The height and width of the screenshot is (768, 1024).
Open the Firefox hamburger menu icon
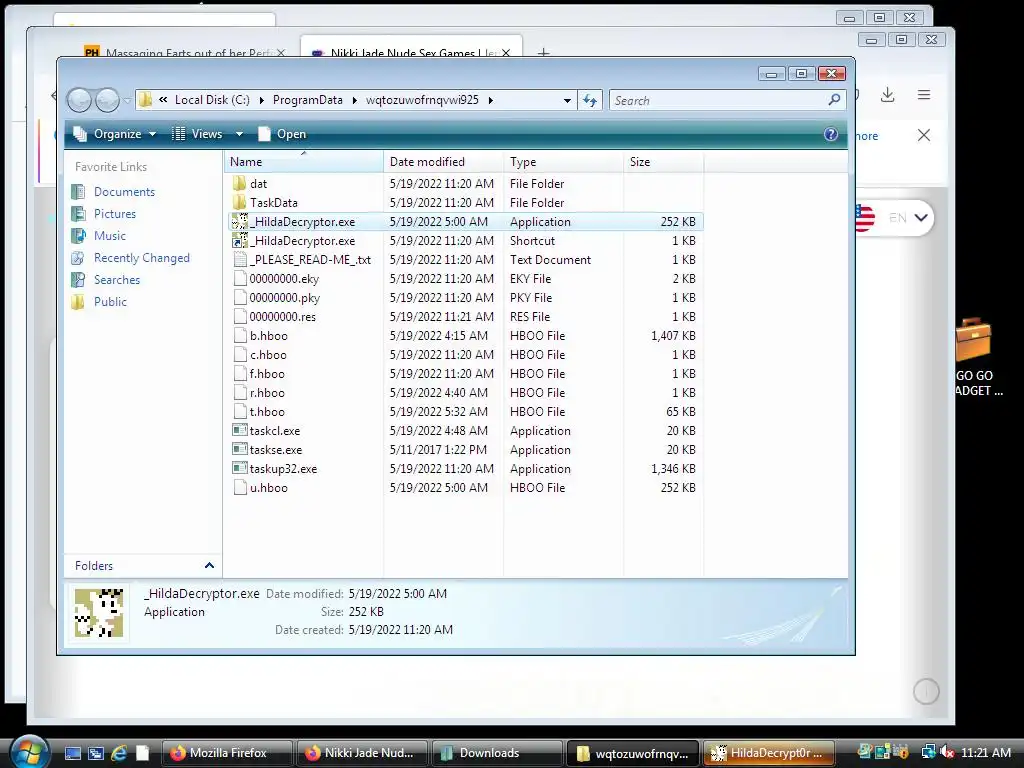click(x=924, y=95)
